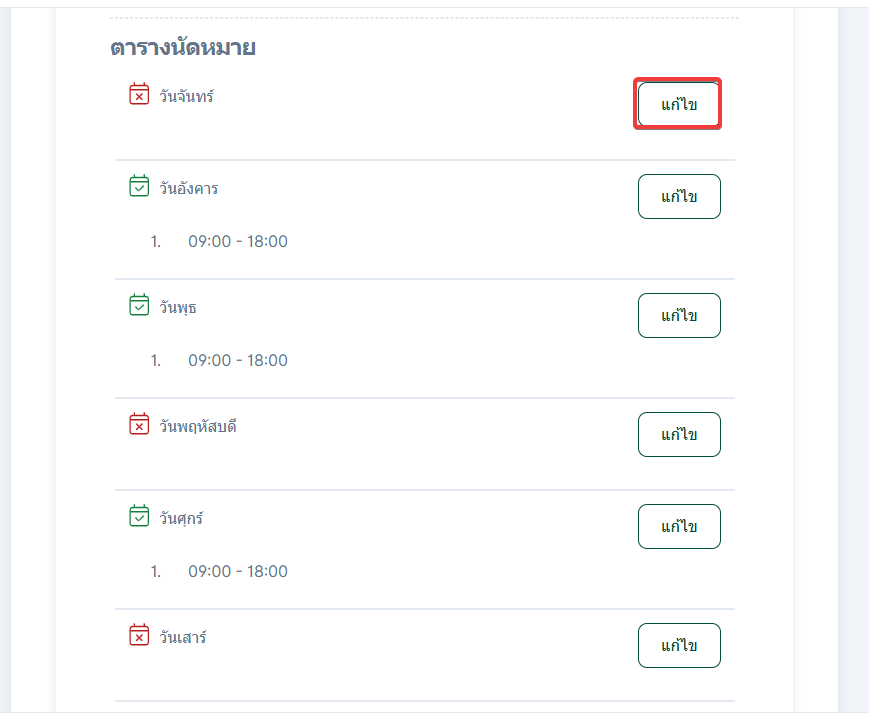Click the green calendar icon beside วันอังคาร

[x=139, y=187]
